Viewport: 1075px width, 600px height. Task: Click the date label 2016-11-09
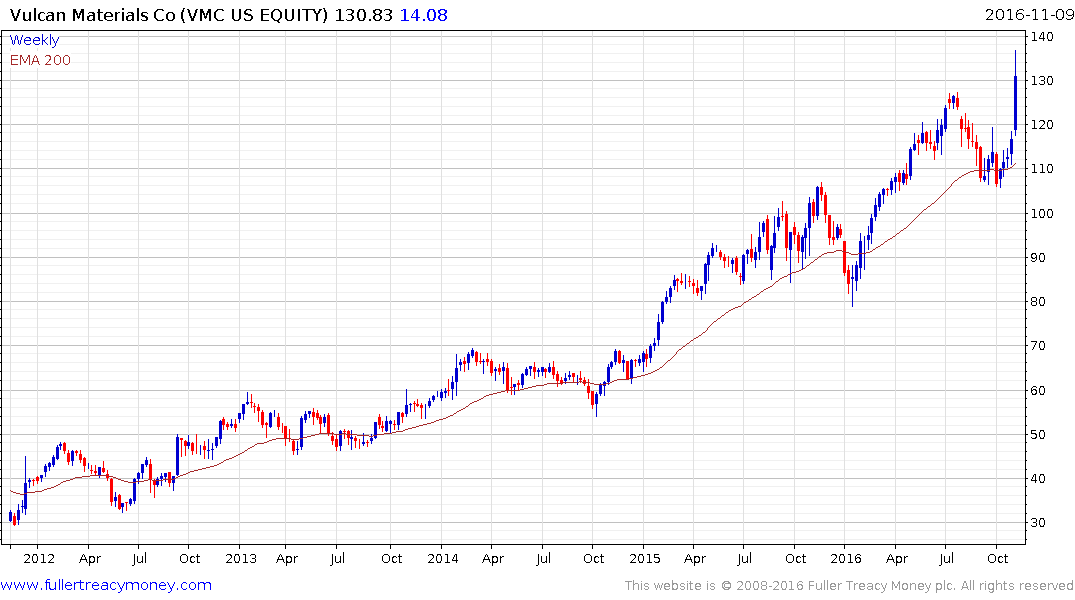pos(1029,15)
